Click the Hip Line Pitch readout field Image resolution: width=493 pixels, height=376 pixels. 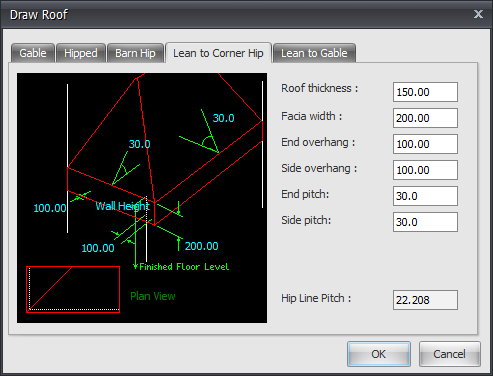[425, 300]
